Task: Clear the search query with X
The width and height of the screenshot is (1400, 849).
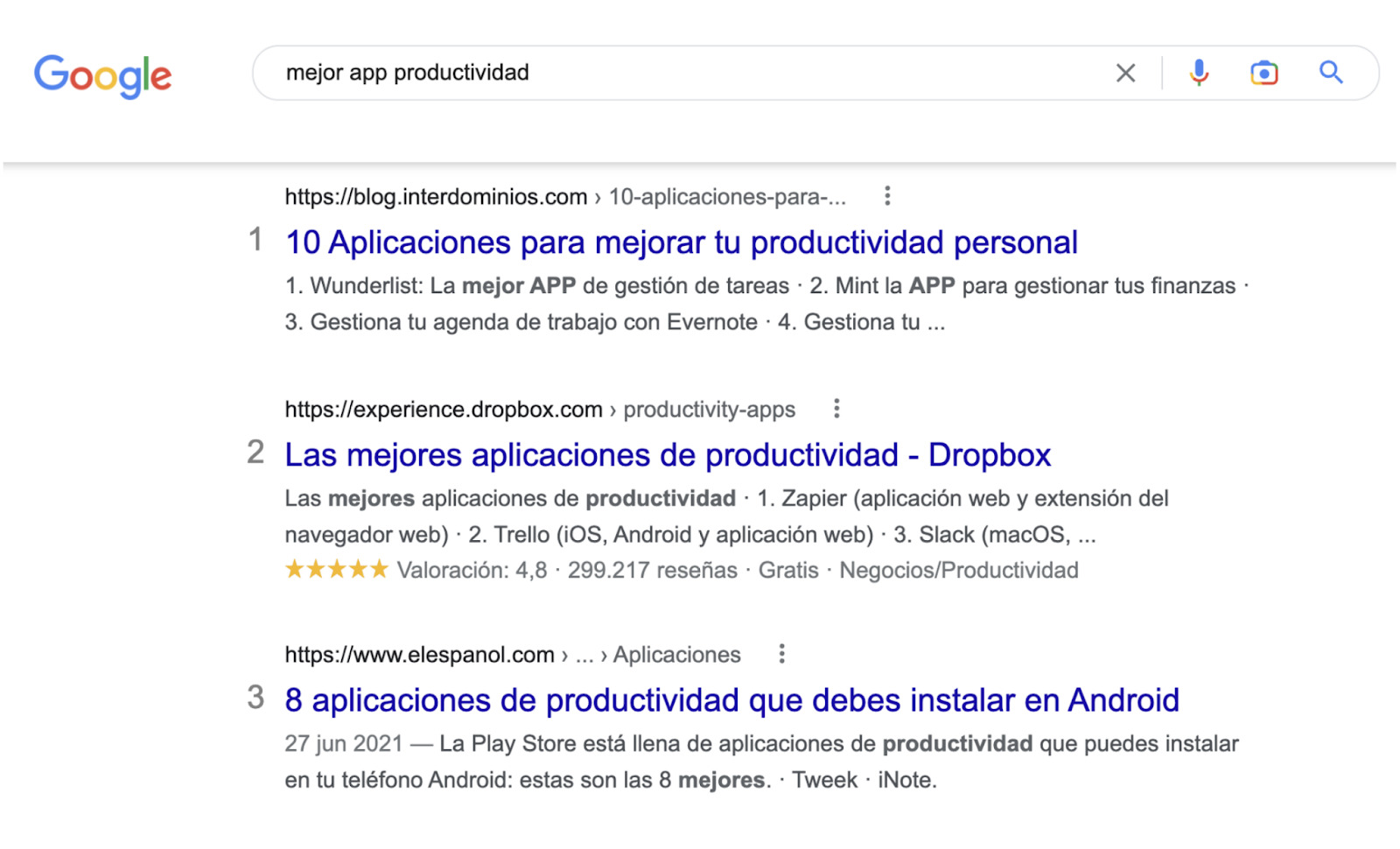Action: [1125, 74]
